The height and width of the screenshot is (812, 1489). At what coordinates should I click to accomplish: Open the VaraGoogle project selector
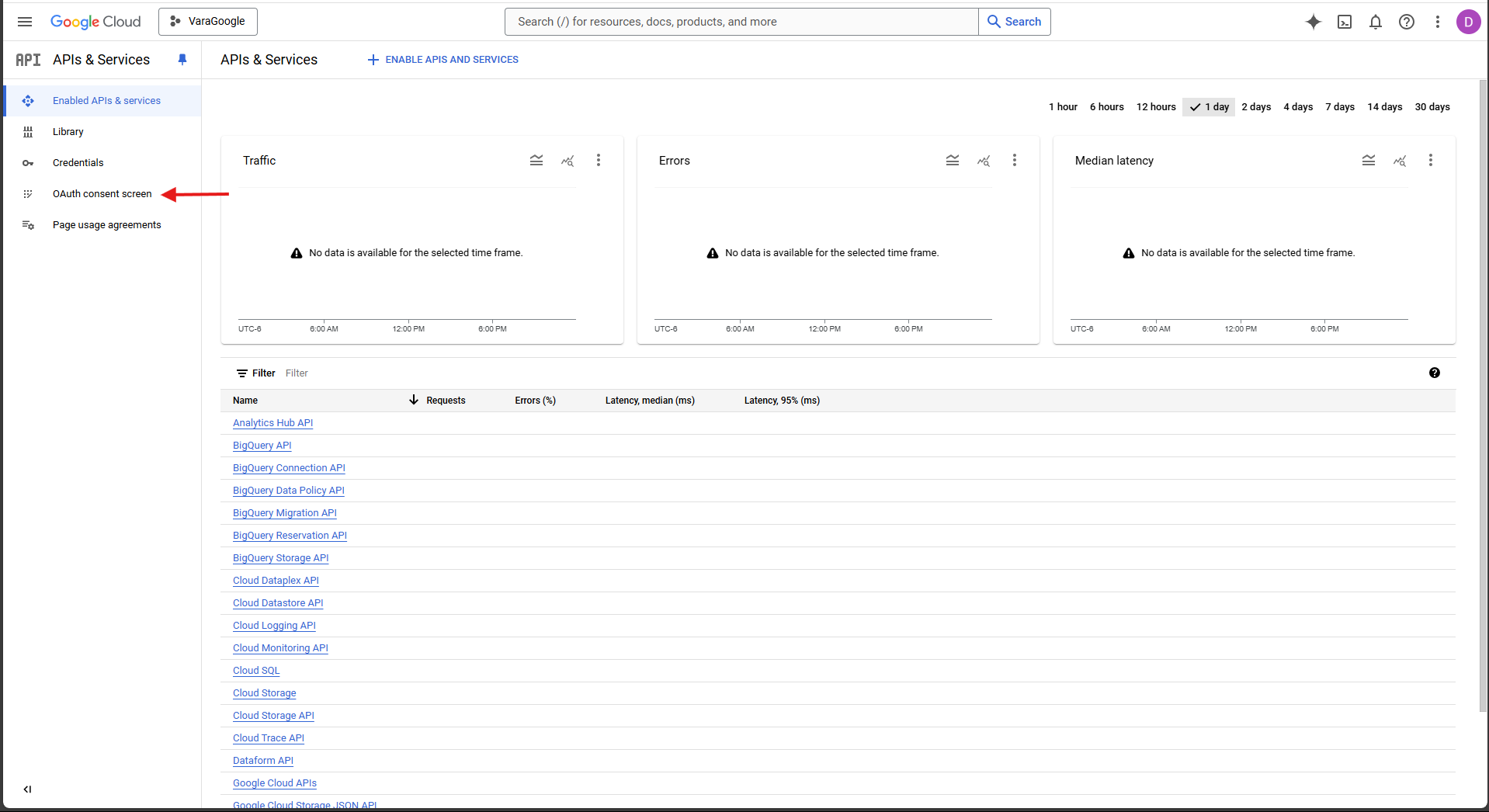[x=208, y=22]
